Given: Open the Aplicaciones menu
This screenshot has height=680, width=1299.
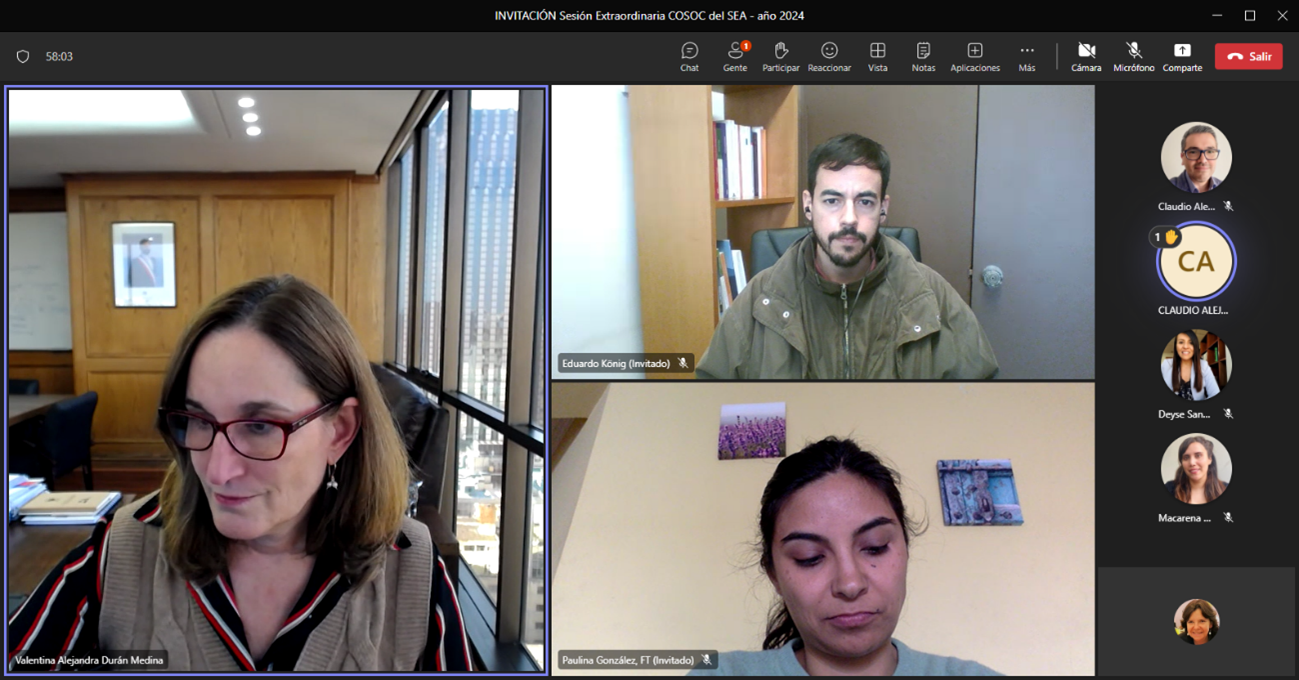Looking at the screenshot, I should pyautogui.click(x=974, y=56).
